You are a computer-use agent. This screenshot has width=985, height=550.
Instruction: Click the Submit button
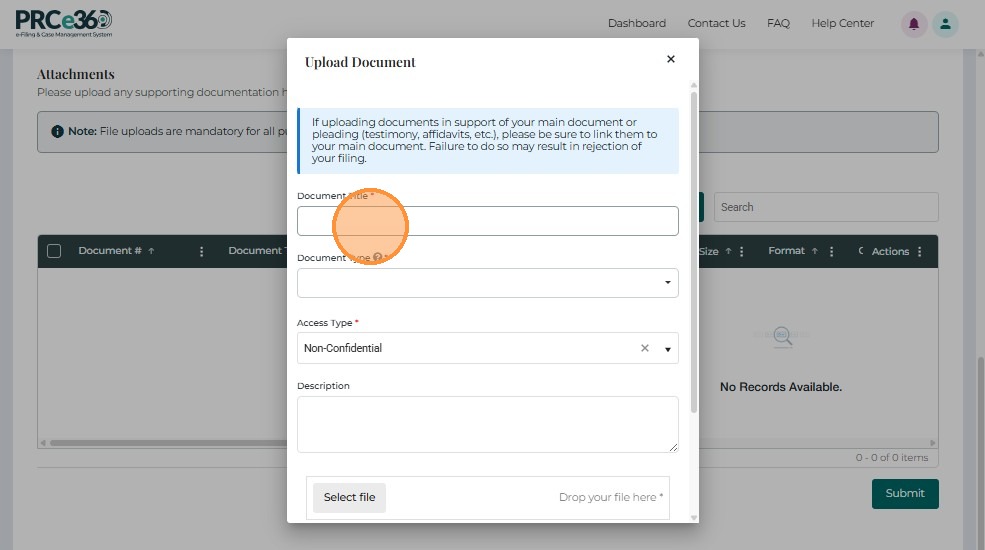(905, 493)
